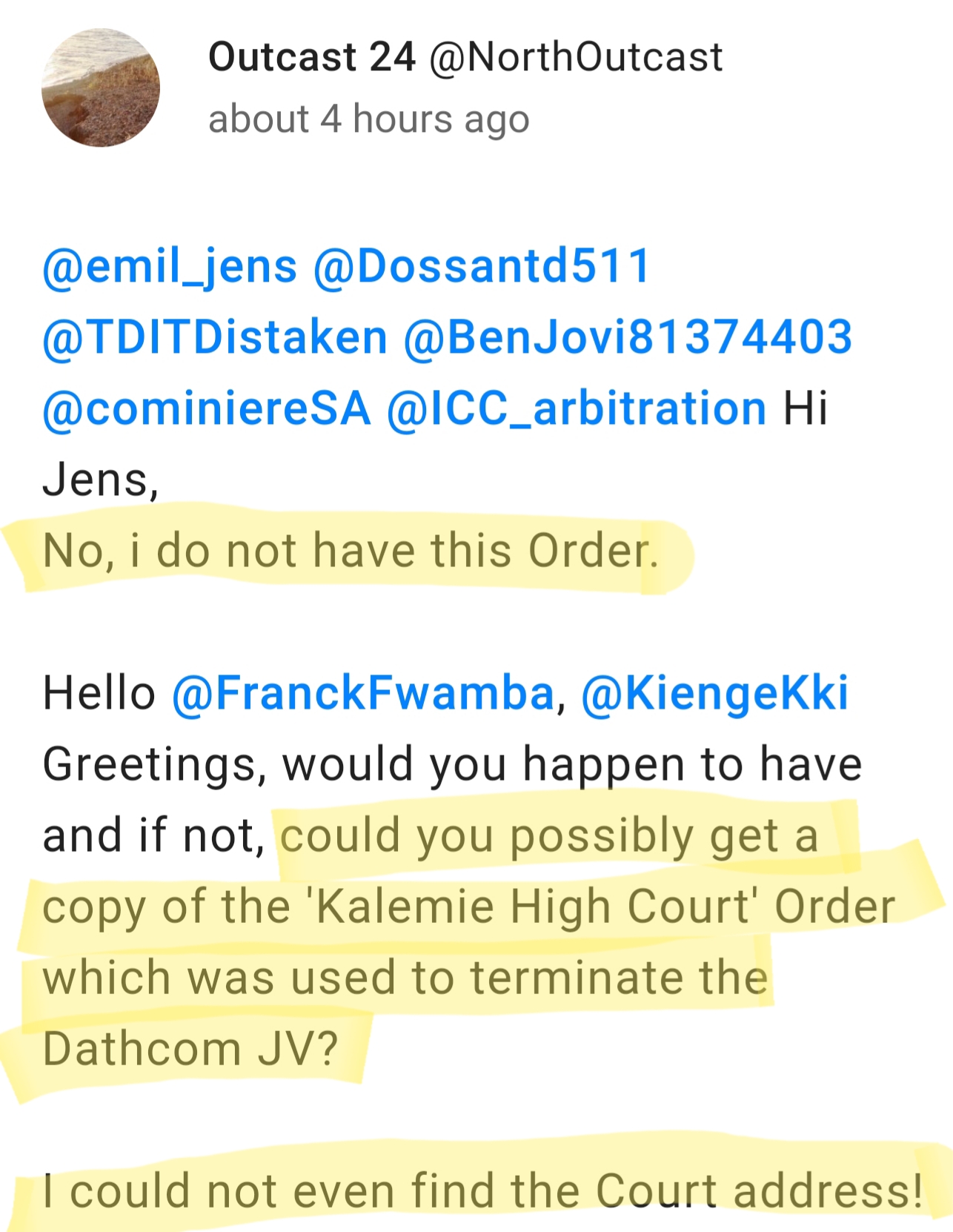Click the display name Outcast 24
This screenshot has height=1232, width=953.
pos(311,57)
